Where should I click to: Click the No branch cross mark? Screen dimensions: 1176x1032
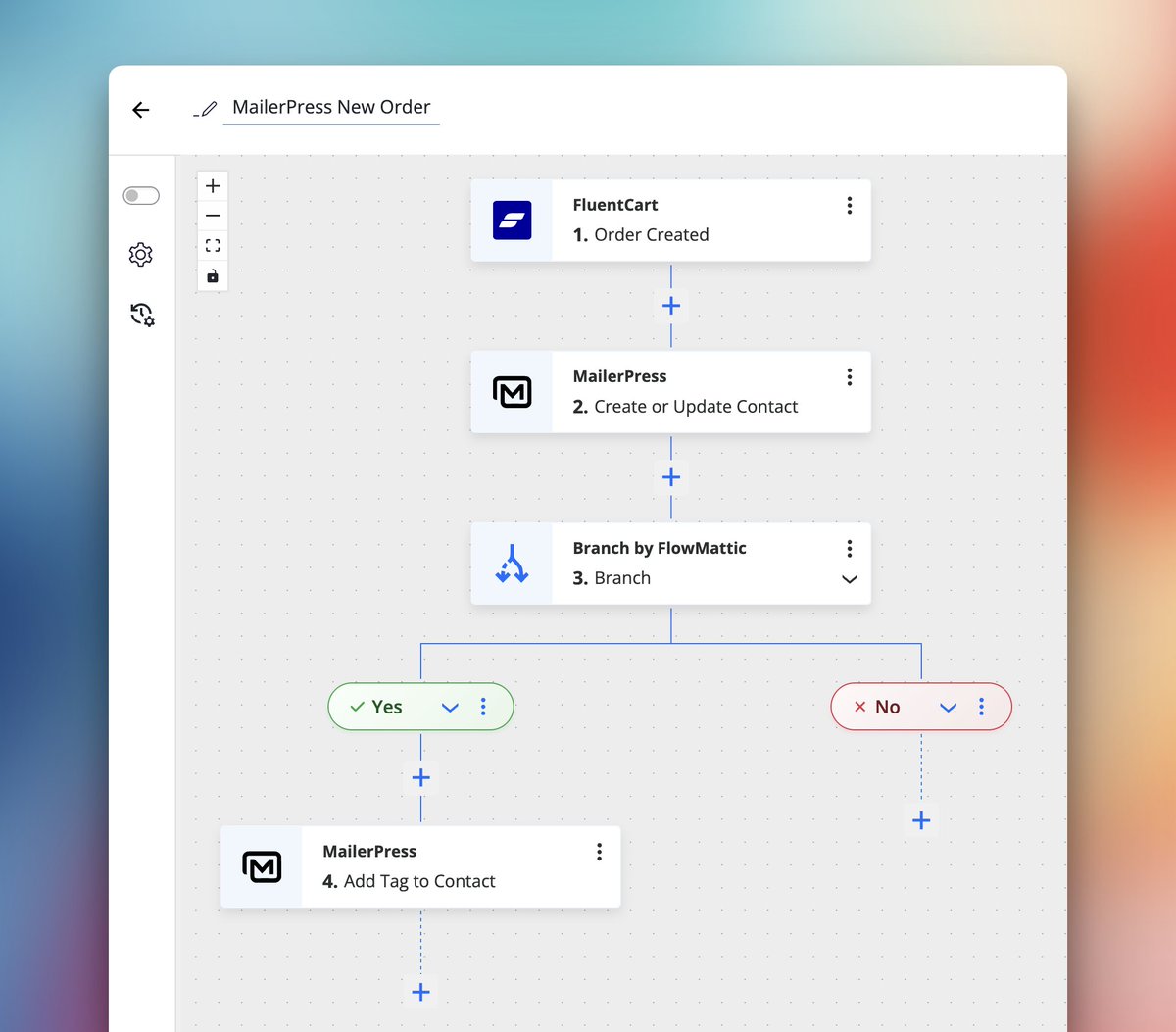859,706
